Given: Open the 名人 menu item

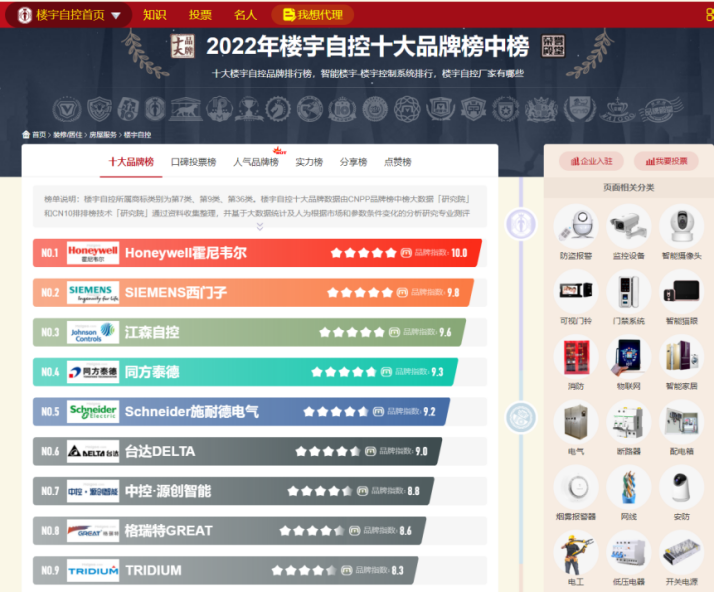Looking at the screenshot, I should [245, 15].
